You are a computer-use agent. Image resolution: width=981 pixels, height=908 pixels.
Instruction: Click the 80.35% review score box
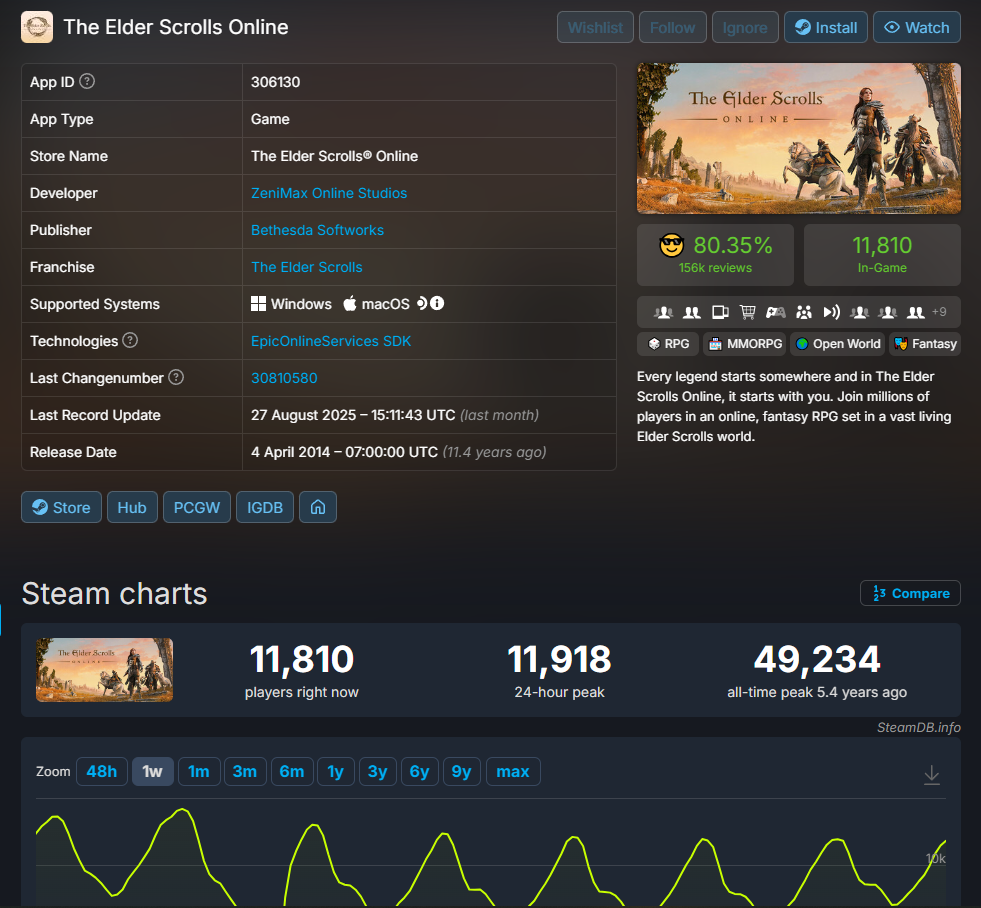point(715,255)
